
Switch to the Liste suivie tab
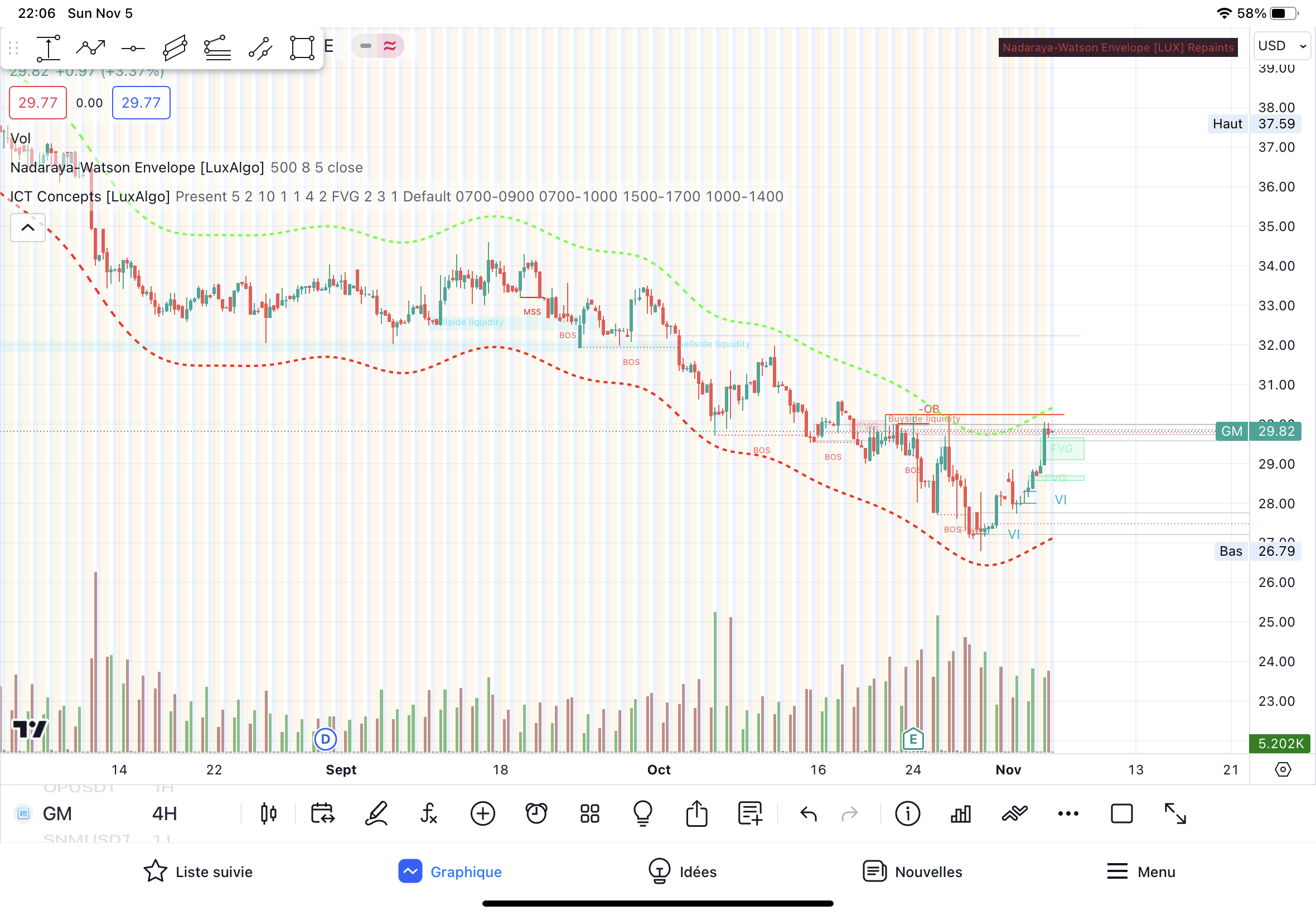(x=197, y=872)
